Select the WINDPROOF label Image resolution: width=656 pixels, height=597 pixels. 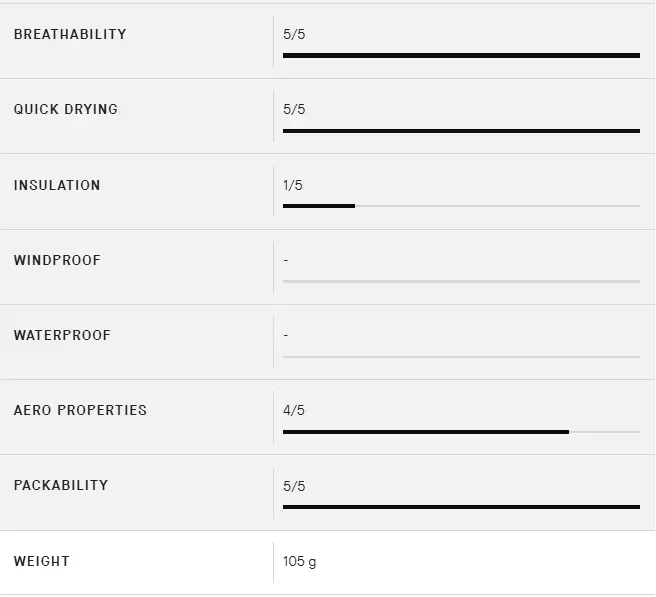[x=57, y=260]
